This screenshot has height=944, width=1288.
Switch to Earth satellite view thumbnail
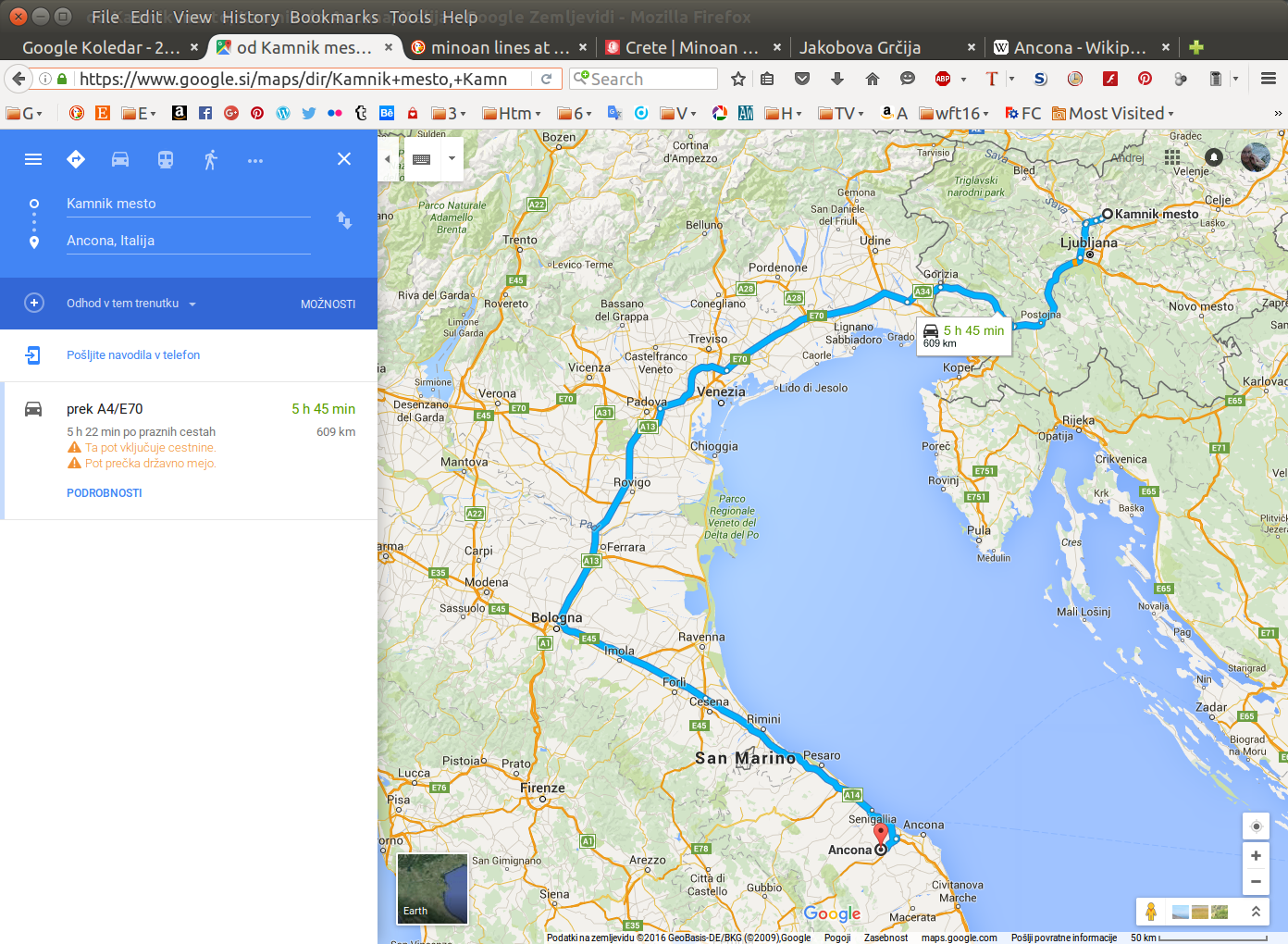point(432,889)
